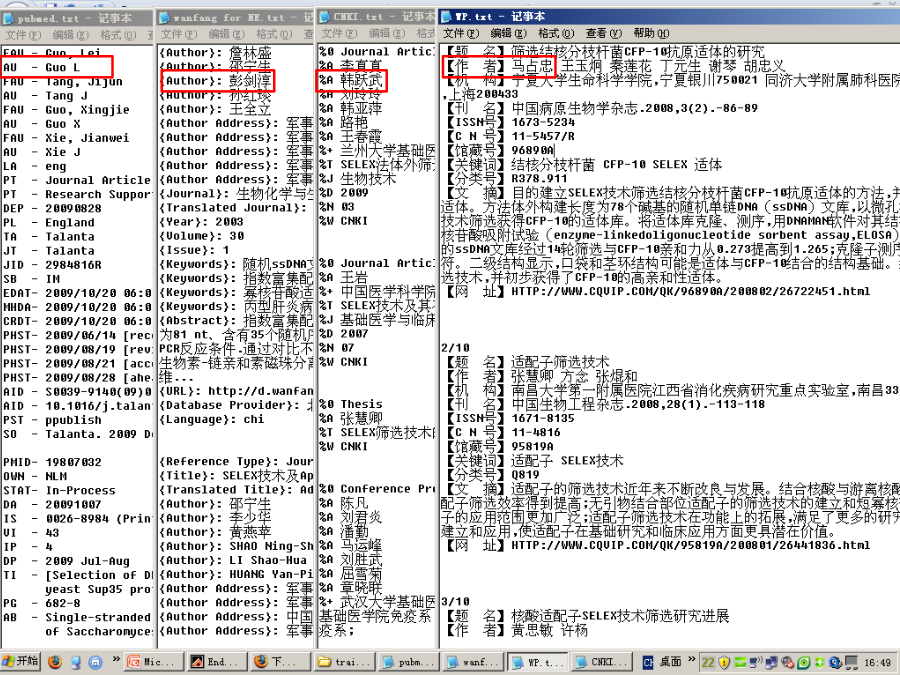Switch to the Mic... taskbar window

click(154, 662)
